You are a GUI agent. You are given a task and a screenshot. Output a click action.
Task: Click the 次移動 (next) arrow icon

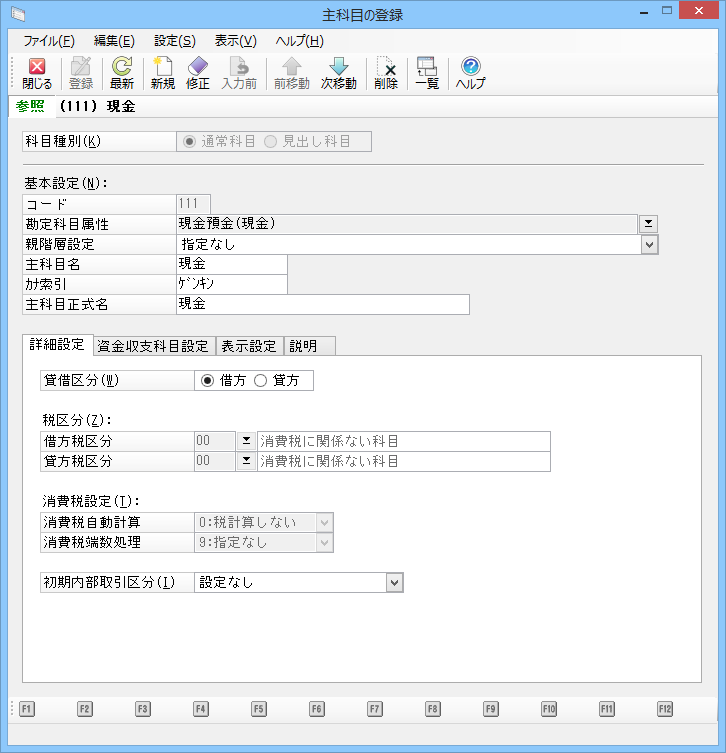339,67
